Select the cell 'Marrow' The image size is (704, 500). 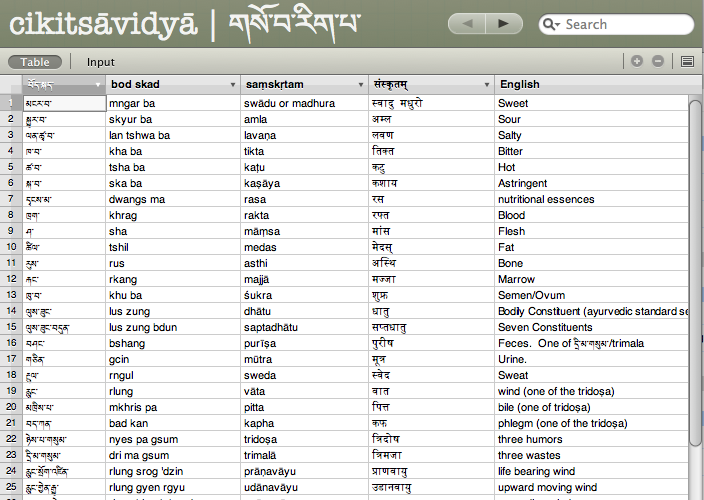click(x=591, y=279)
